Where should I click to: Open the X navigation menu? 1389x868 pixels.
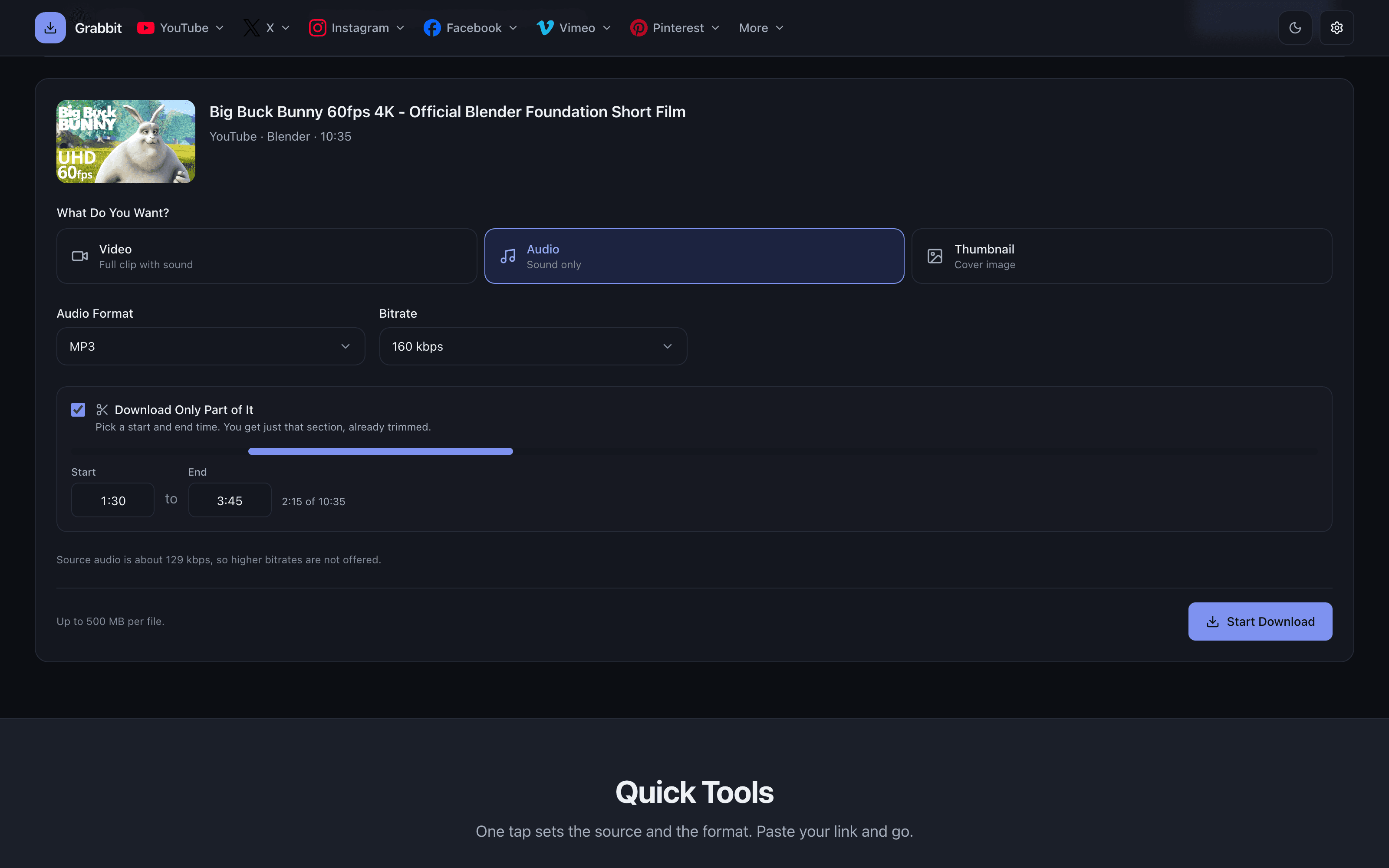click(267, 27)
